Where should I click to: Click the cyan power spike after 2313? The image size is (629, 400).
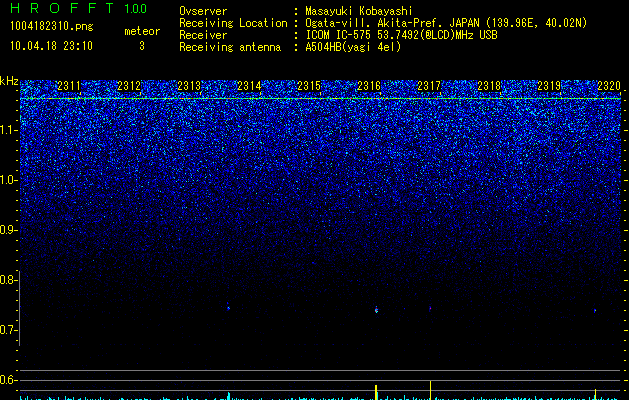click(229, 396)
